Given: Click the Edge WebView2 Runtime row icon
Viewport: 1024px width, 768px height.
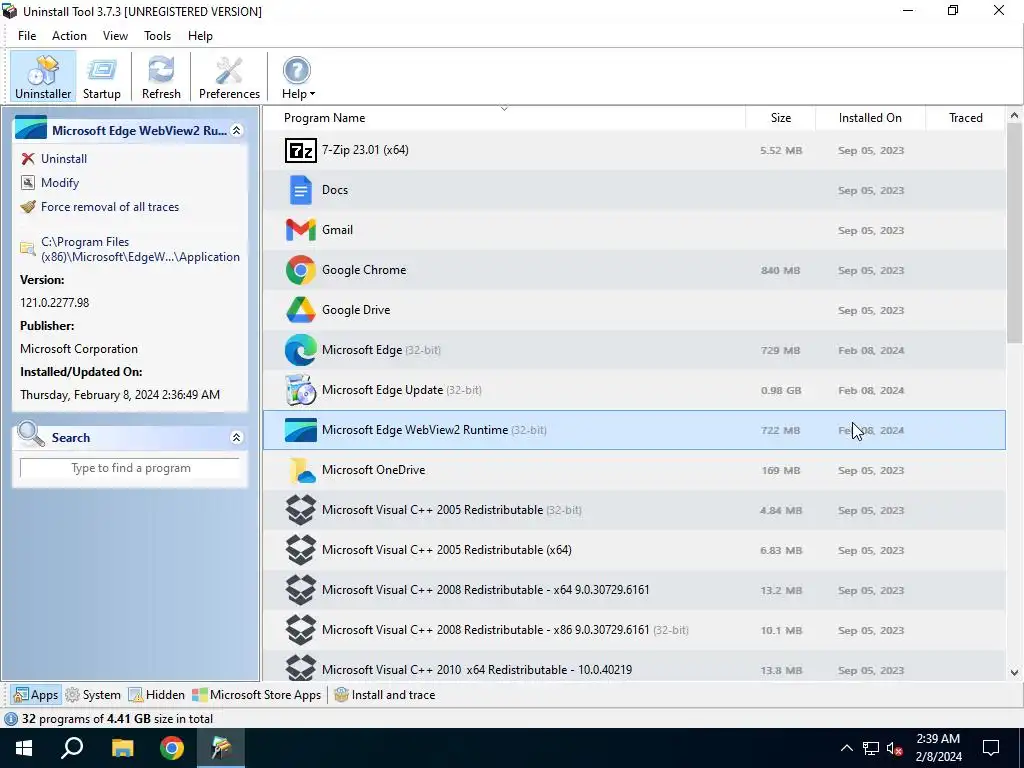Looking at the screenshot, I should (x=300, y=430).
